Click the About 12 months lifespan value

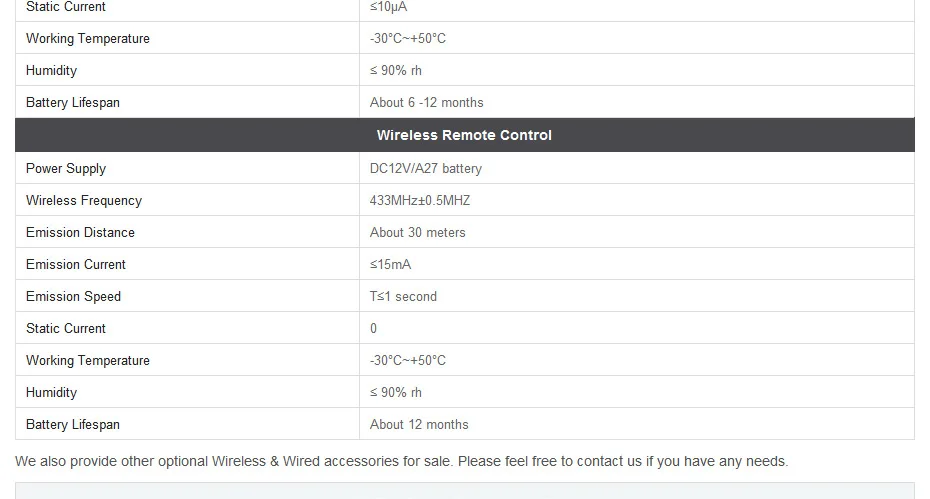tap(419, 425)
